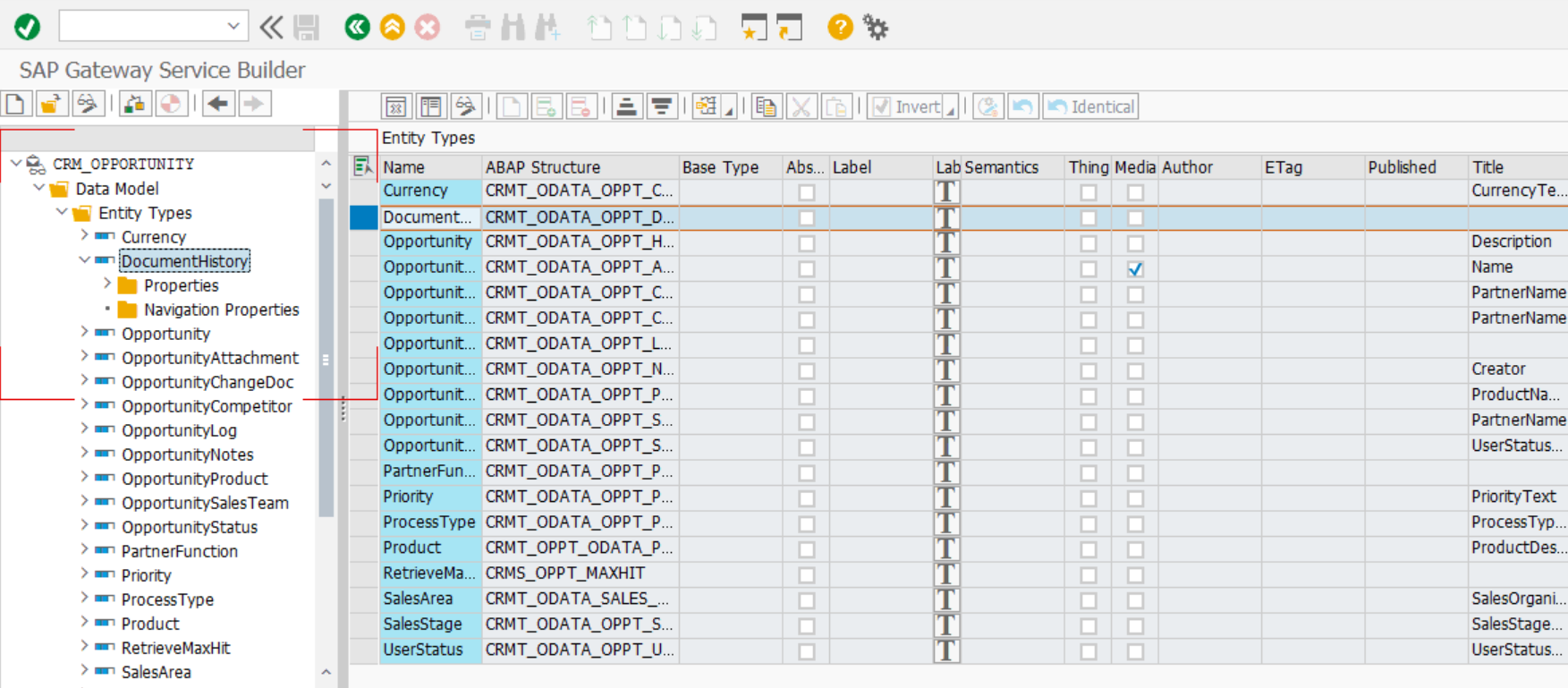Toggle Thing checkbox for Currency row
Image resolution: width=1568 pixels, height=688 pixels.
(1088, 192)
